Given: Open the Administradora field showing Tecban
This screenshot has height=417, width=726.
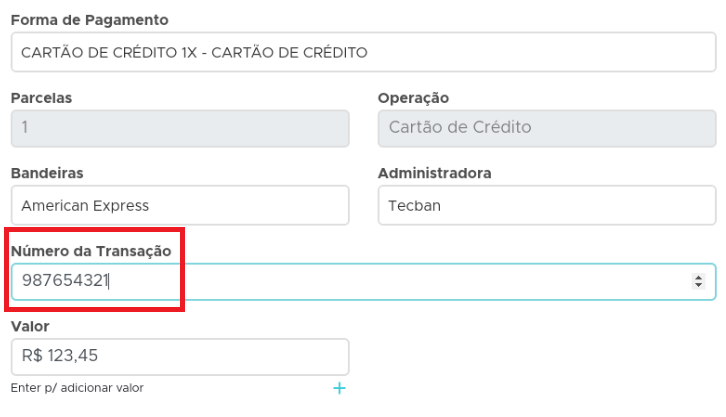Looking at the screenshot, I should click(547, 206).
